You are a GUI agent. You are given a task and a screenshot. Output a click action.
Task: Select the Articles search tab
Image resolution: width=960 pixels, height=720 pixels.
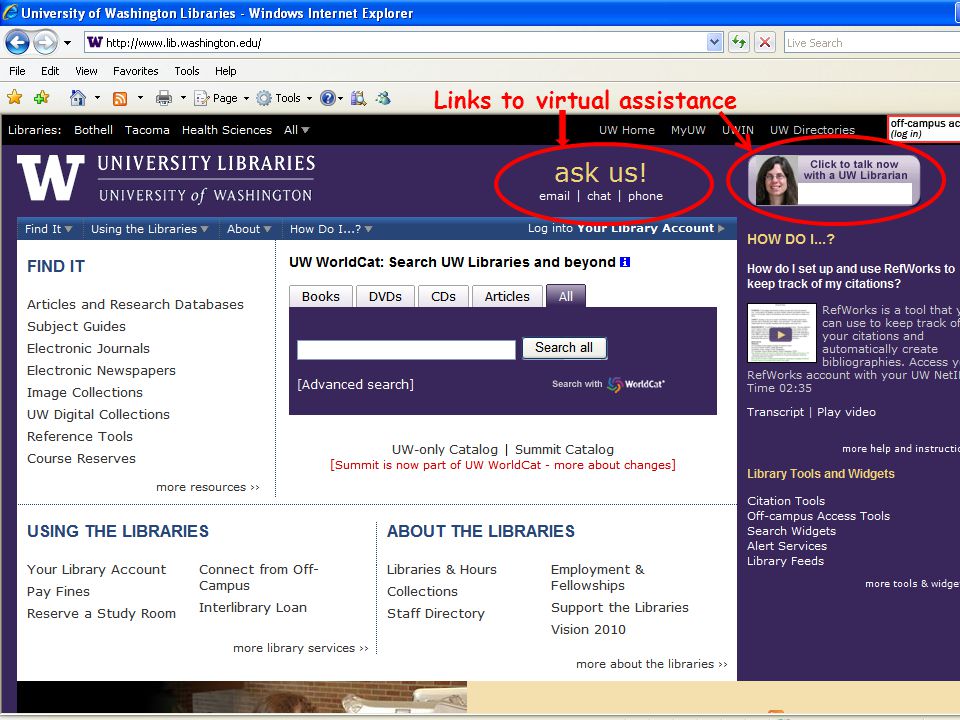tap(507, 296)
